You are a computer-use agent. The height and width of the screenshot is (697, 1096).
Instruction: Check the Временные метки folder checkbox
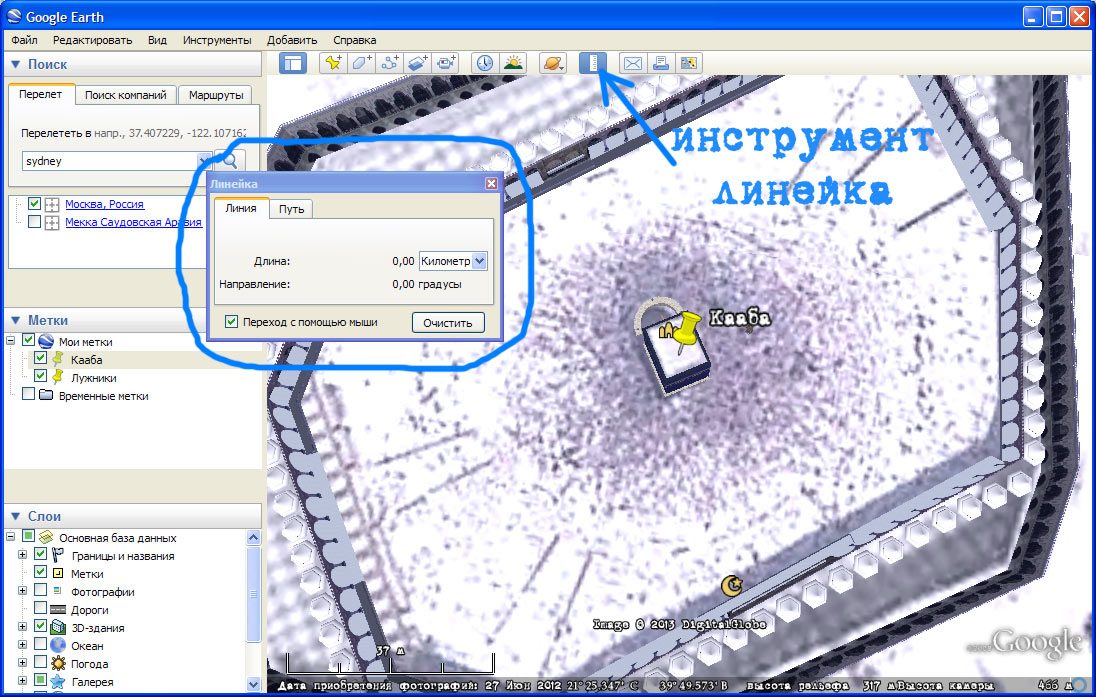click(29, 395)
